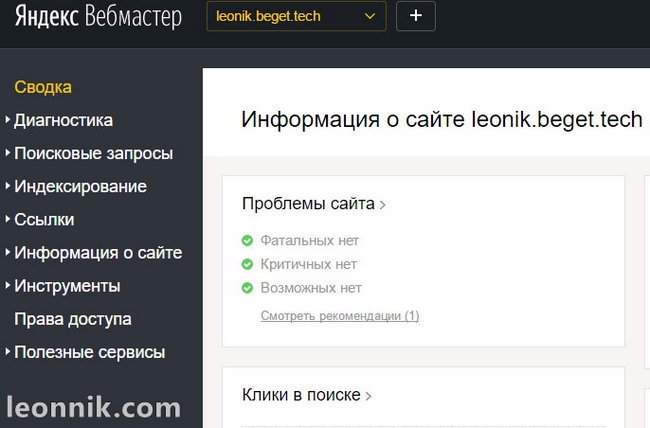The image size is (650, 428).
Task: Open the Полезные сервисы menu item
Action: click(90, 353)
